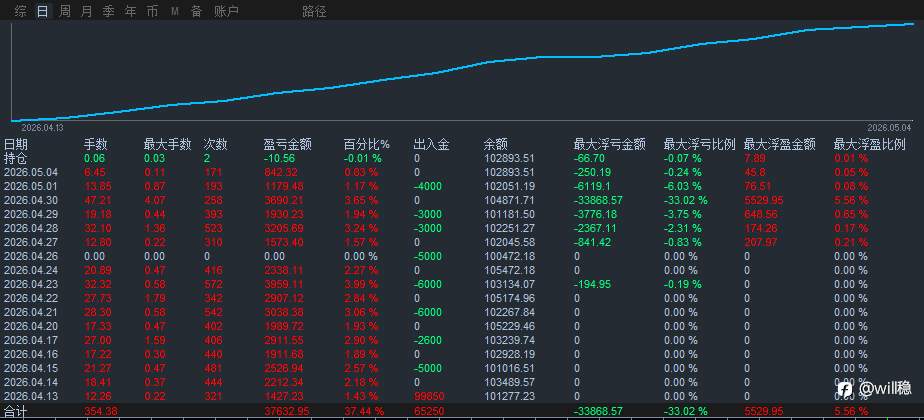Click the 路径 path tab
This screenshot has width=924, height=420.
(x=314, y=11)
